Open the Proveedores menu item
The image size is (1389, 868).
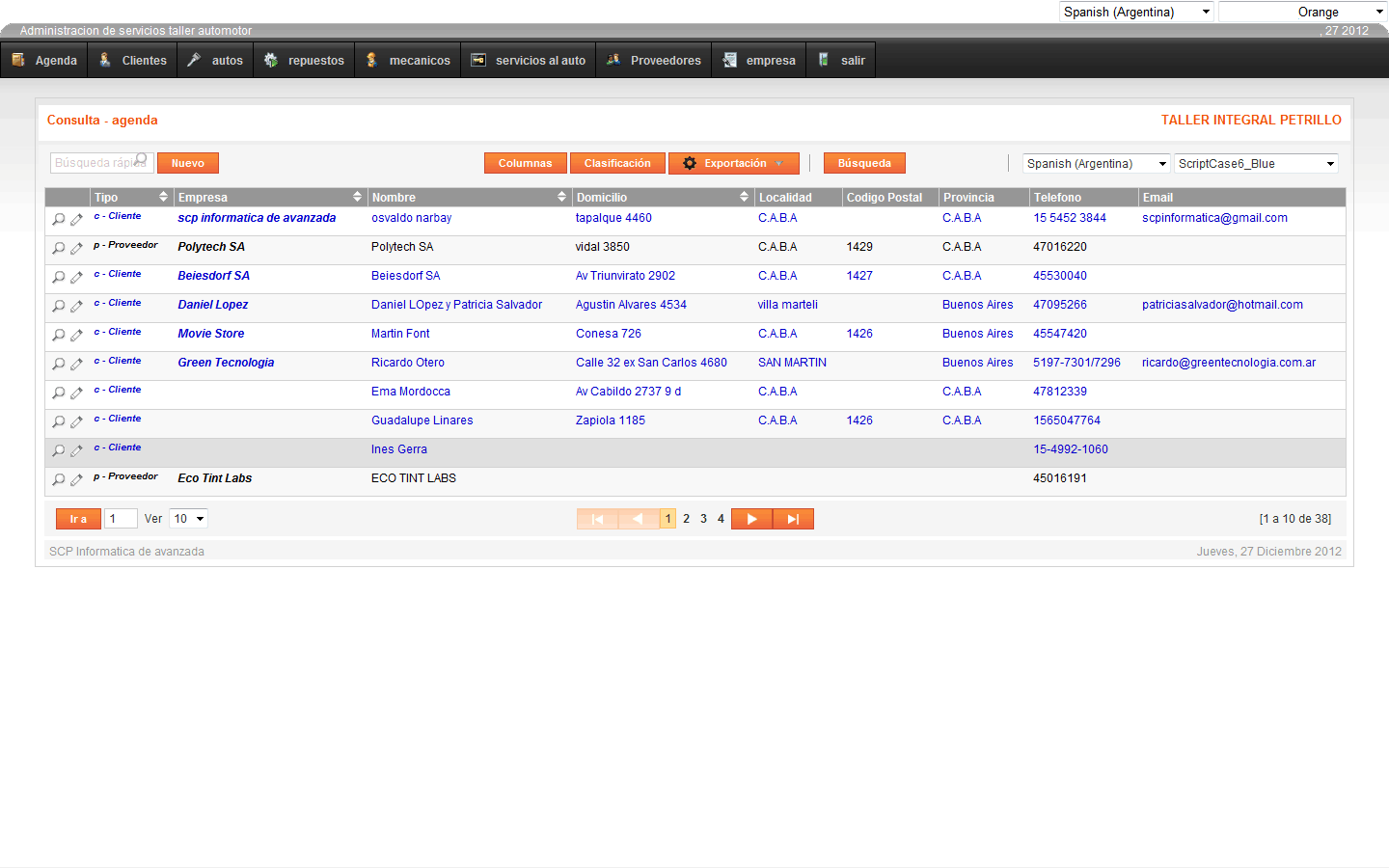(654, 60)
